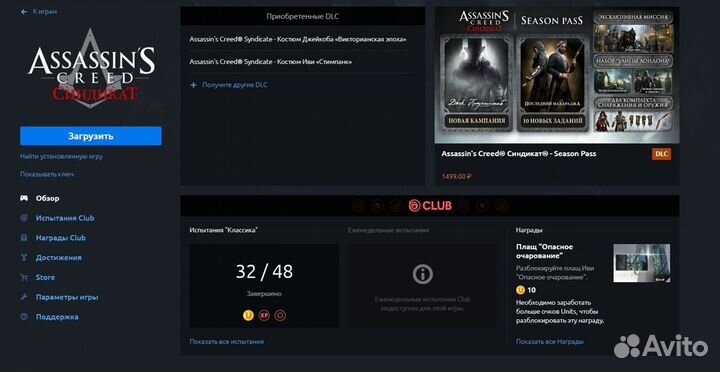Select the Обзор menu item
The height and width of the screenshot is (372, 720).
pyautogui.click(x=47, y=198)
